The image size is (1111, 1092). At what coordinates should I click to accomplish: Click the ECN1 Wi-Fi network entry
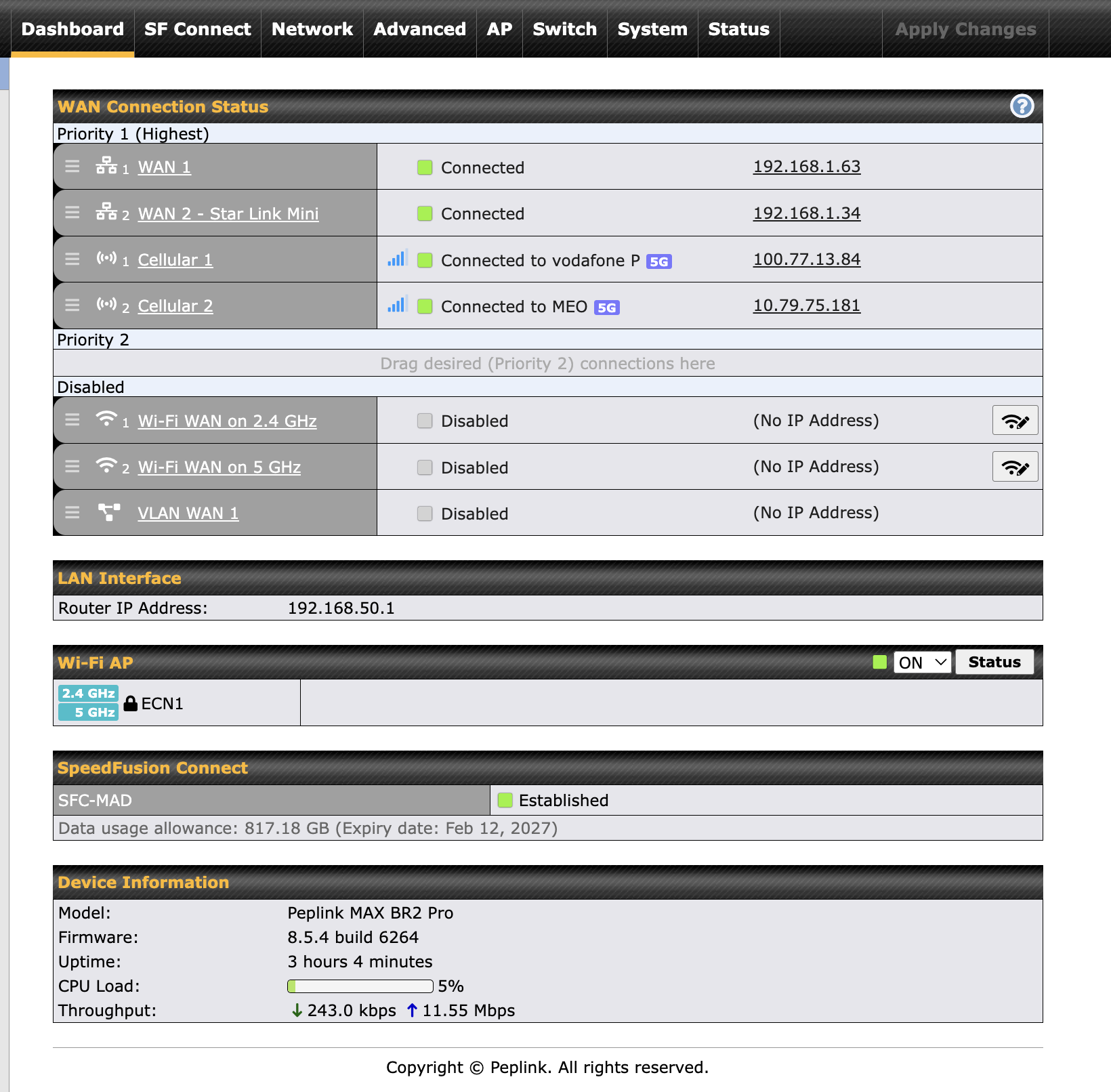[162, 704]
